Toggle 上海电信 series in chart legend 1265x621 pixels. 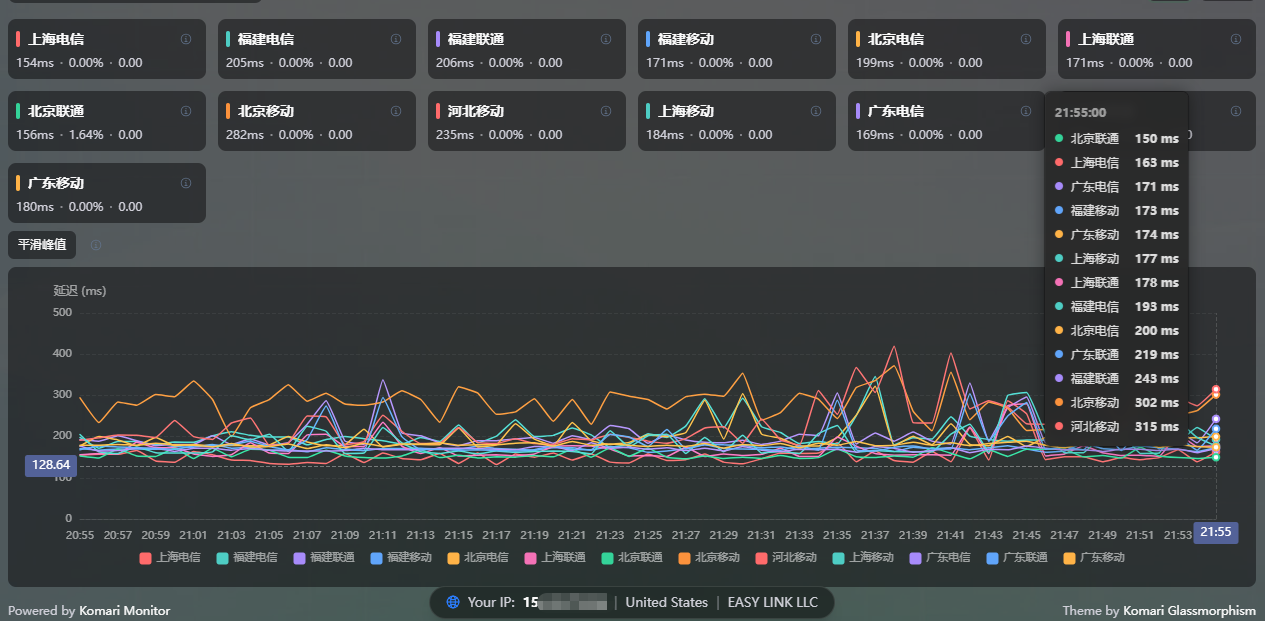pyautogui.click(x=169, y=557)
